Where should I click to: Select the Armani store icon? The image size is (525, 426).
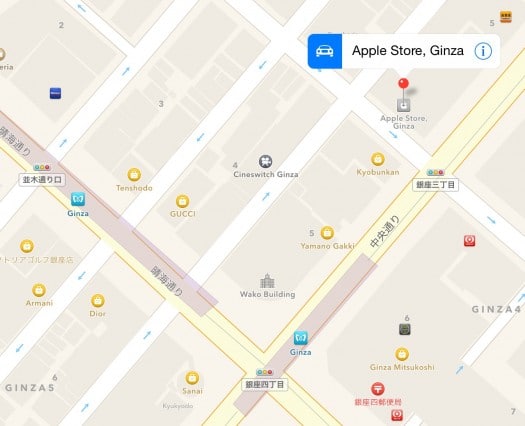coord(39,290)
